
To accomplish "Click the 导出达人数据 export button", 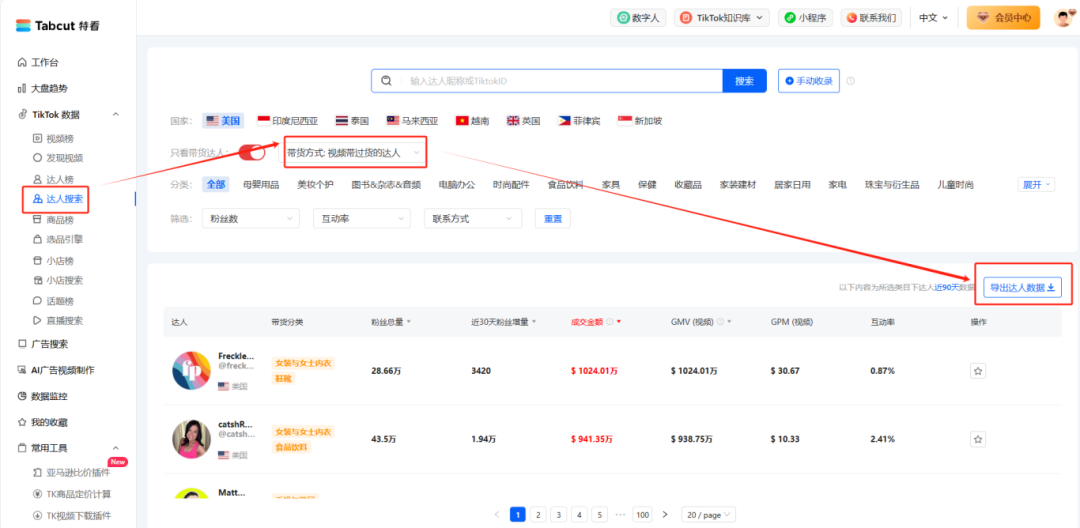I will click(1022, 288).
